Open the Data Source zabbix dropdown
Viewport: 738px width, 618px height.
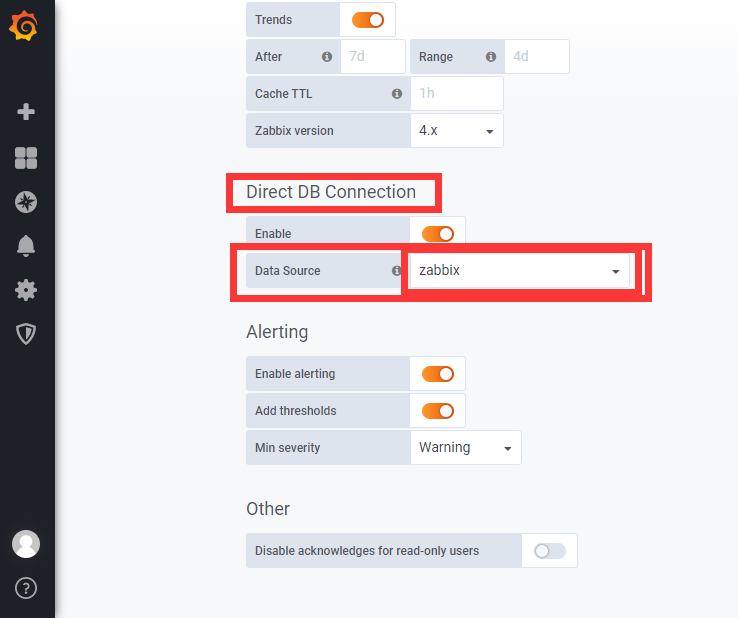click(x=520, y=271)
